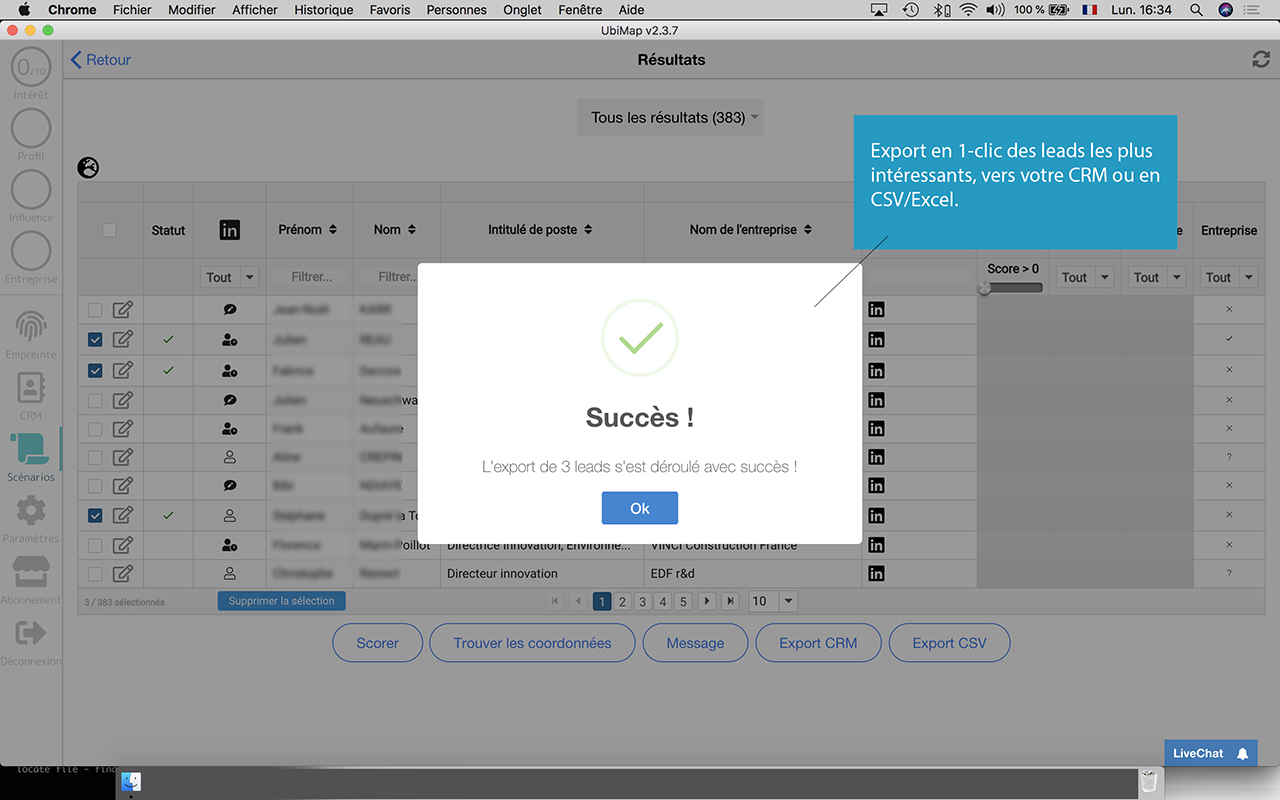Open Finder from the Dock
This screenshot has height=800, width=1280.
pos(131,782)
